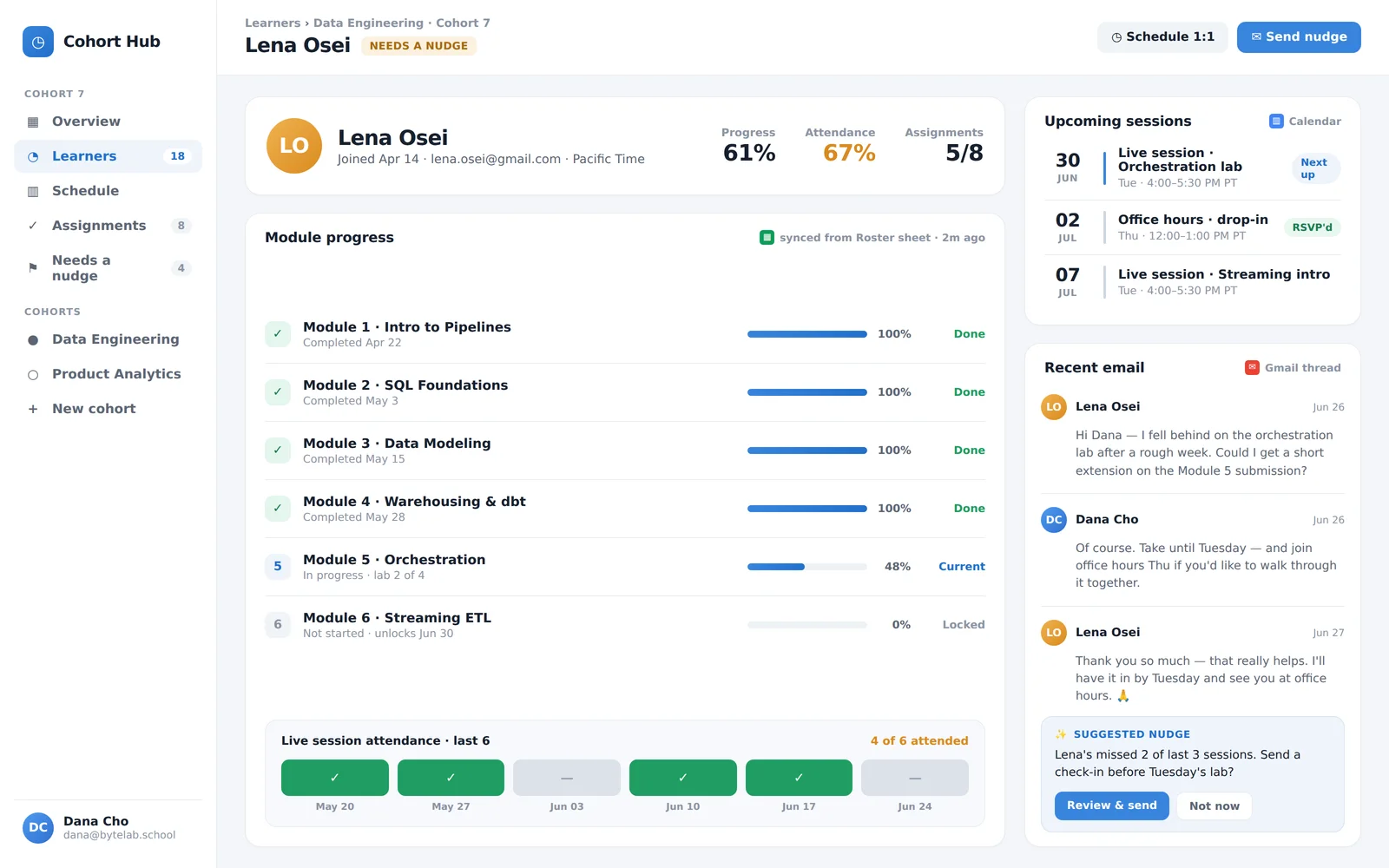Select the Product Analytics cohort radio circle
1389x868 pixels.
coord(33,375)
